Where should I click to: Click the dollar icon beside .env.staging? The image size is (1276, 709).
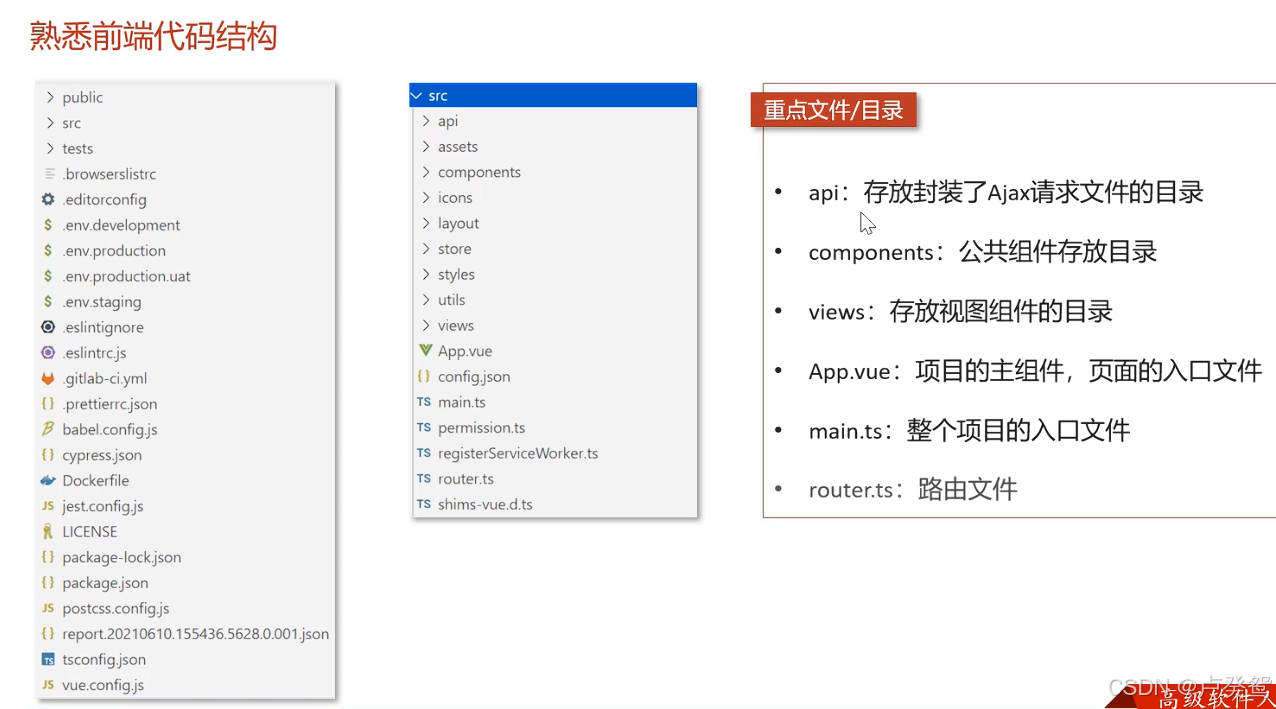pos(48,301)
